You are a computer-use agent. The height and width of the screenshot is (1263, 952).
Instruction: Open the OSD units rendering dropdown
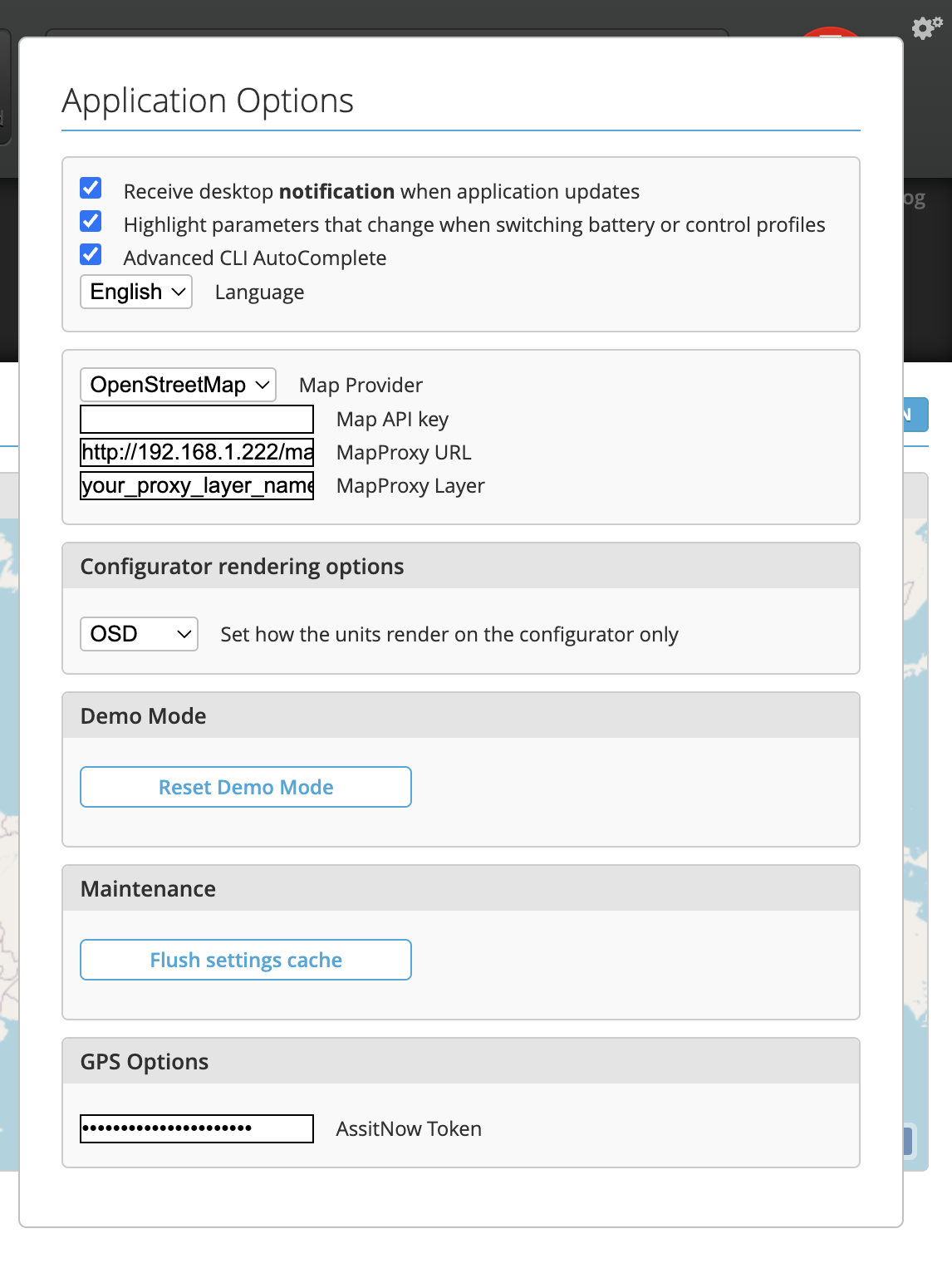point(139,634)
